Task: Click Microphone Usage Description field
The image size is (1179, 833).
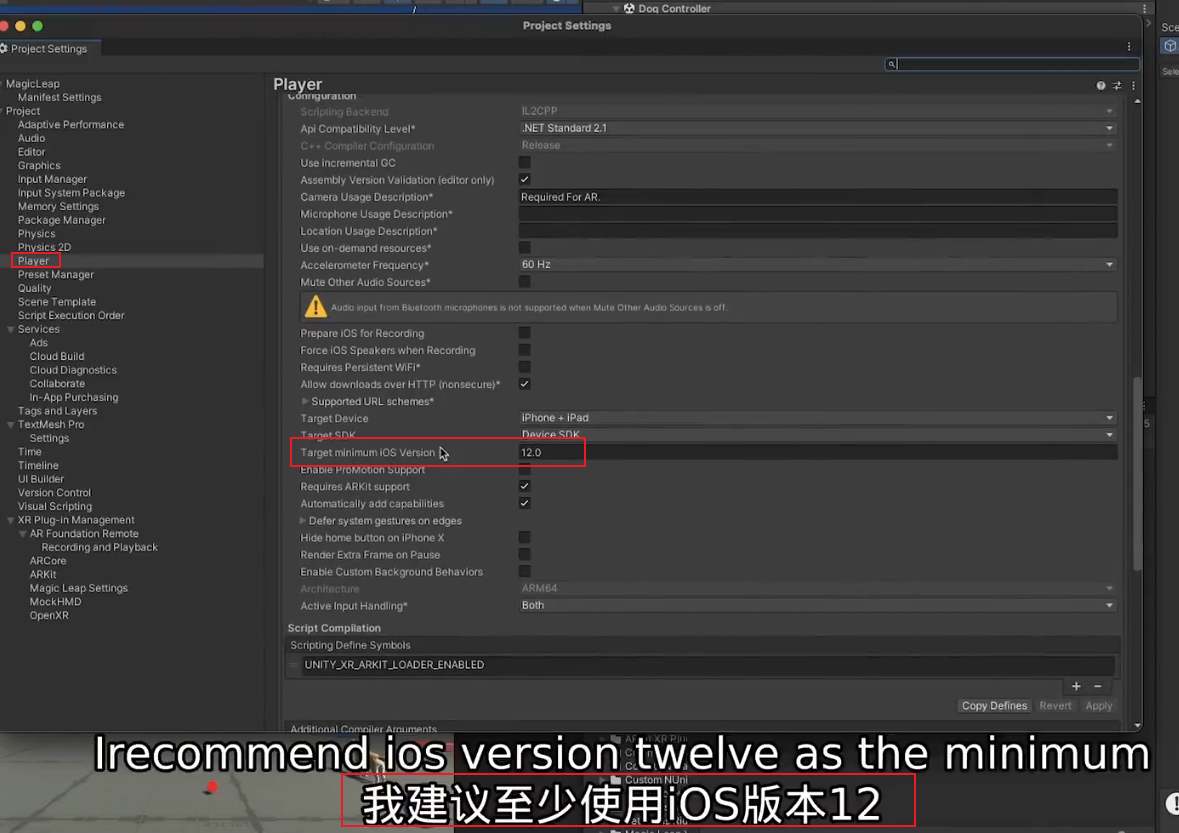Action: pos(817,214)
